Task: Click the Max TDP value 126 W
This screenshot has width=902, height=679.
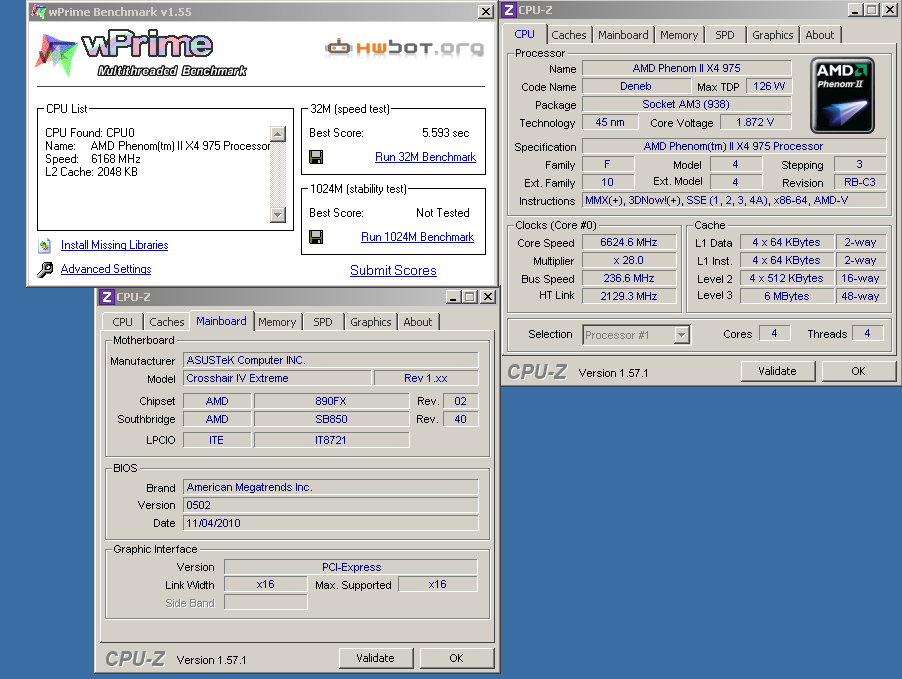Action: pos(769,86)
